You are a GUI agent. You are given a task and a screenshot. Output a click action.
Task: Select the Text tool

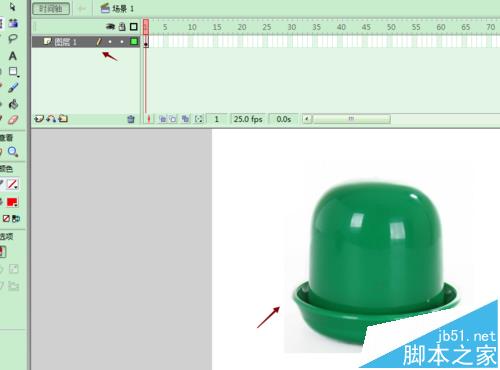tap(13, 55)
